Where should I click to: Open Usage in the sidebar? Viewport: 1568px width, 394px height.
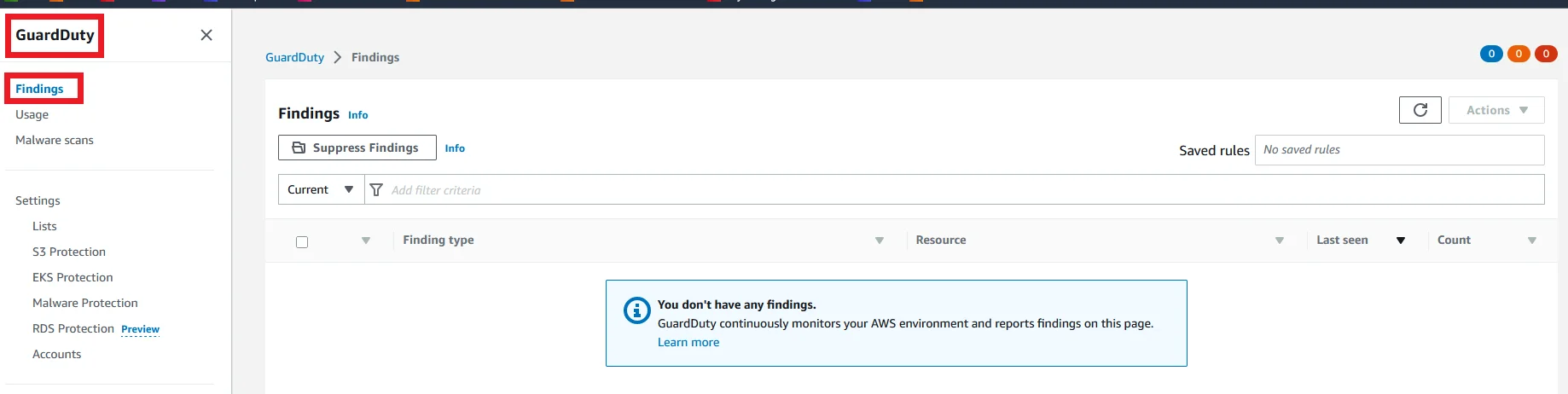[32, 114]
